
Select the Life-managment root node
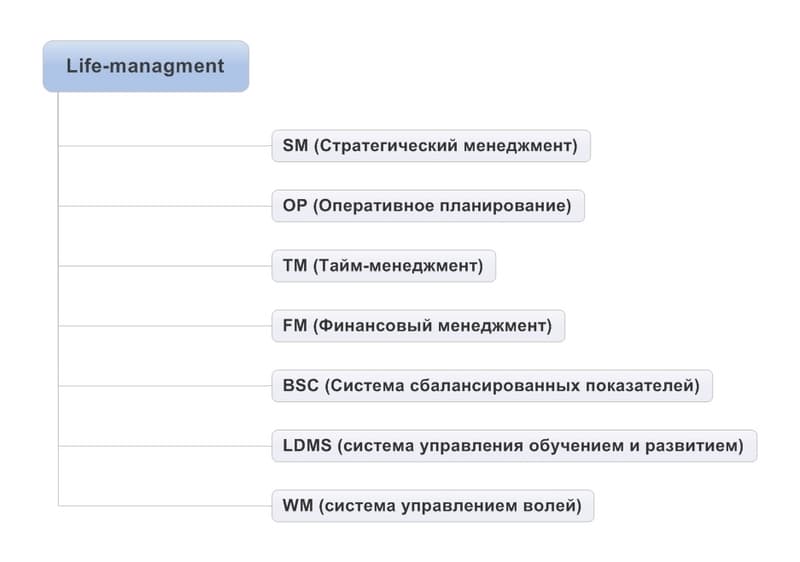click(x=146, y=66)
